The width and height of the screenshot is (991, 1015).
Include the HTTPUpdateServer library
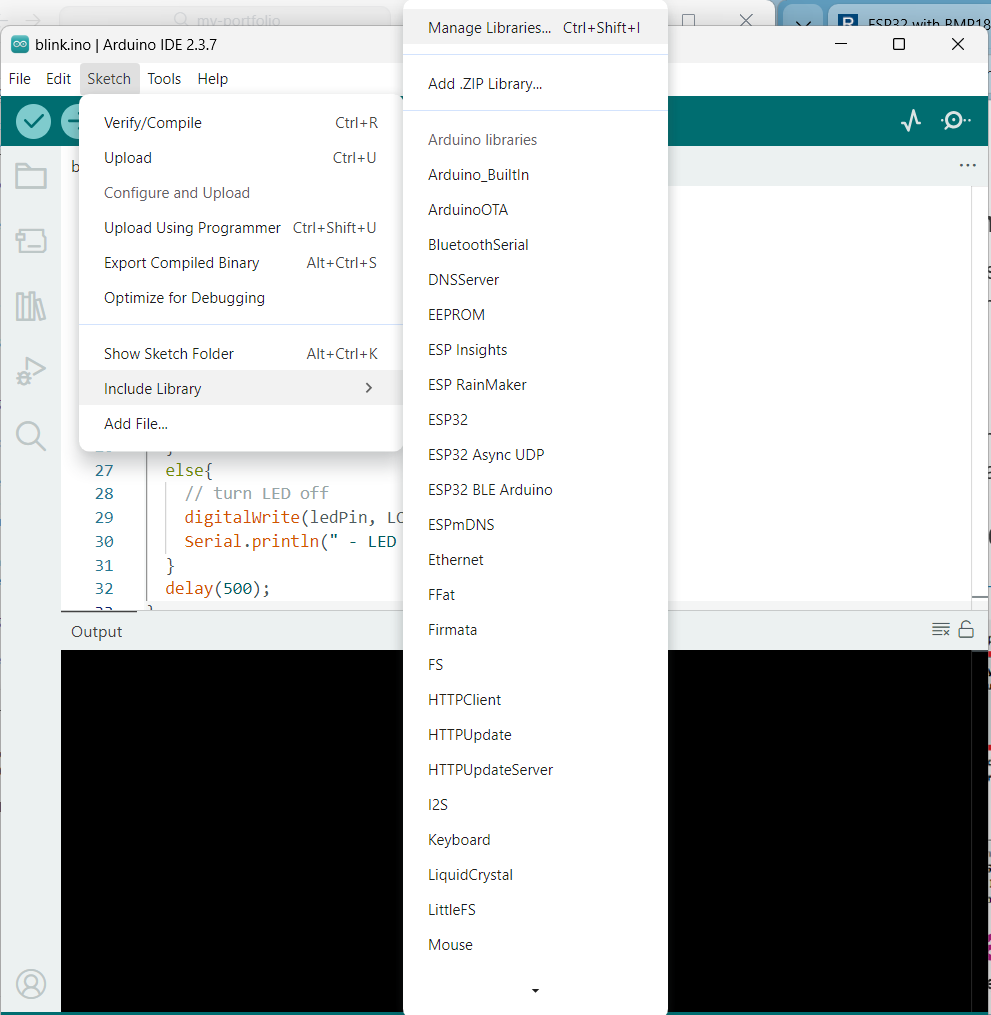click(x=535, y=770)
